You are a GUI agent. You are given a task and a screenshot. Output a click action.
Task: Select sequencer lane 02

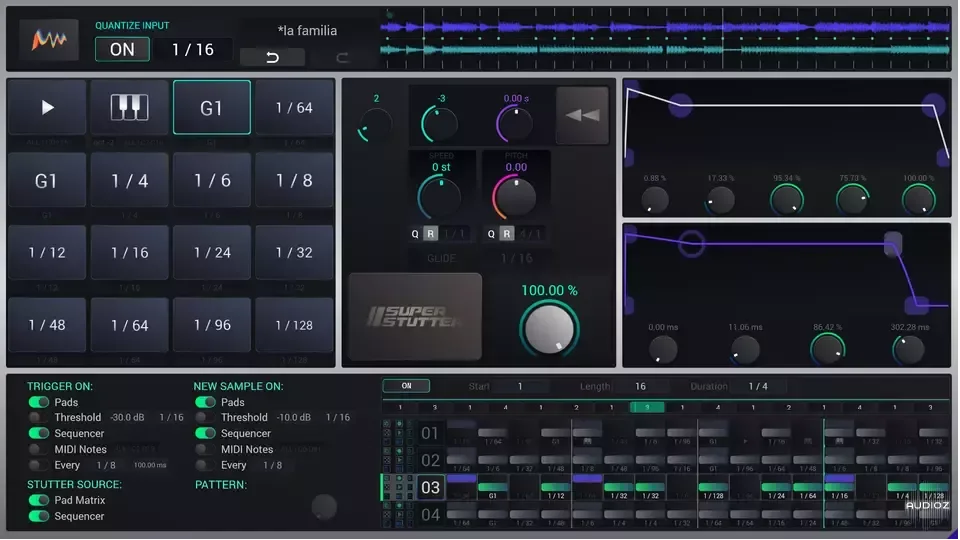430,460
